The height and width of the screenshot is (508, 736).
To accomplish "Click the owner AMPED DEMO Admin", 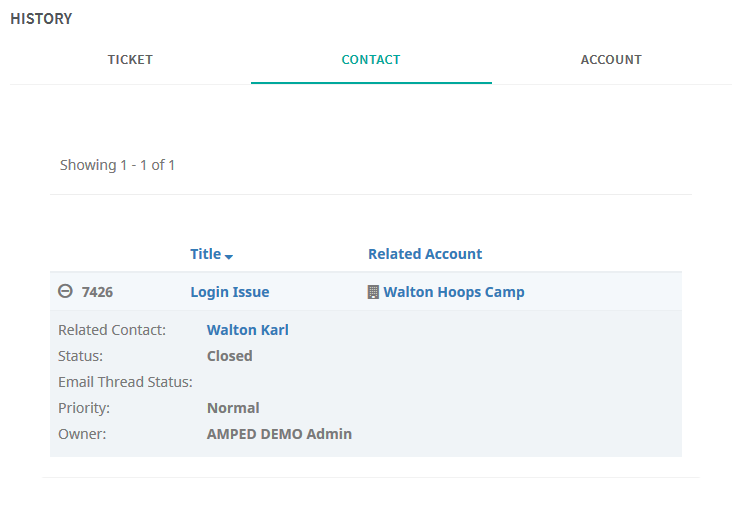I will tap(279, 434).
